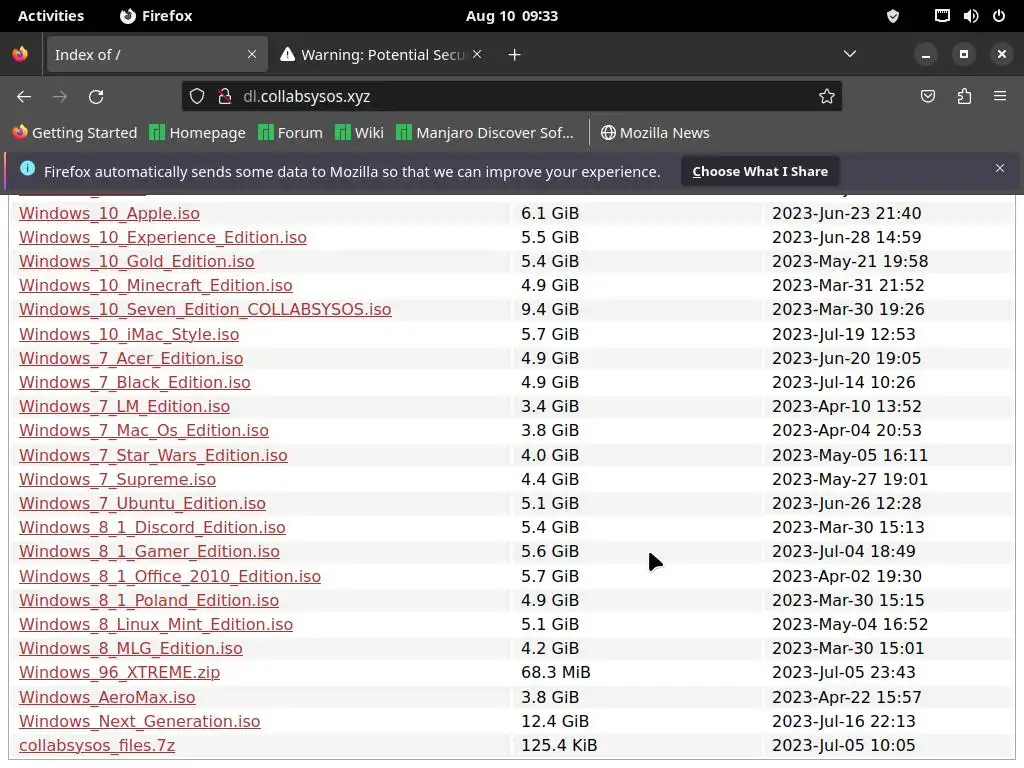Download Windows_8_MLG_Edition.iso
Viewport: 1024px width, 768px height.
tap(131, 648)
